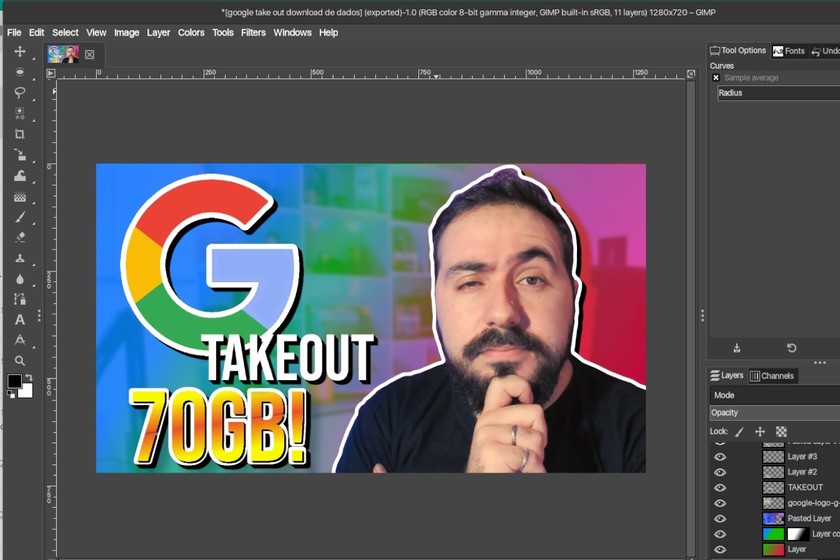Select the Free Select lasso tool
Viewport: 840px width, 560px height.
pos(19,92)
